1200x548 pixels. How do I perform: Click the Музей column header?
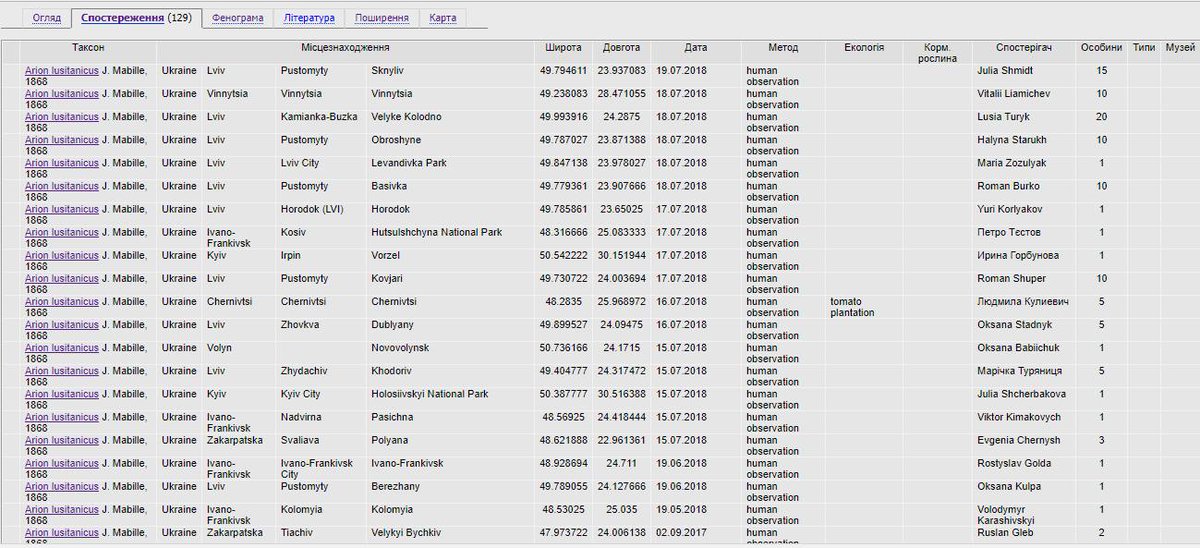click(x=1180, y=47)
